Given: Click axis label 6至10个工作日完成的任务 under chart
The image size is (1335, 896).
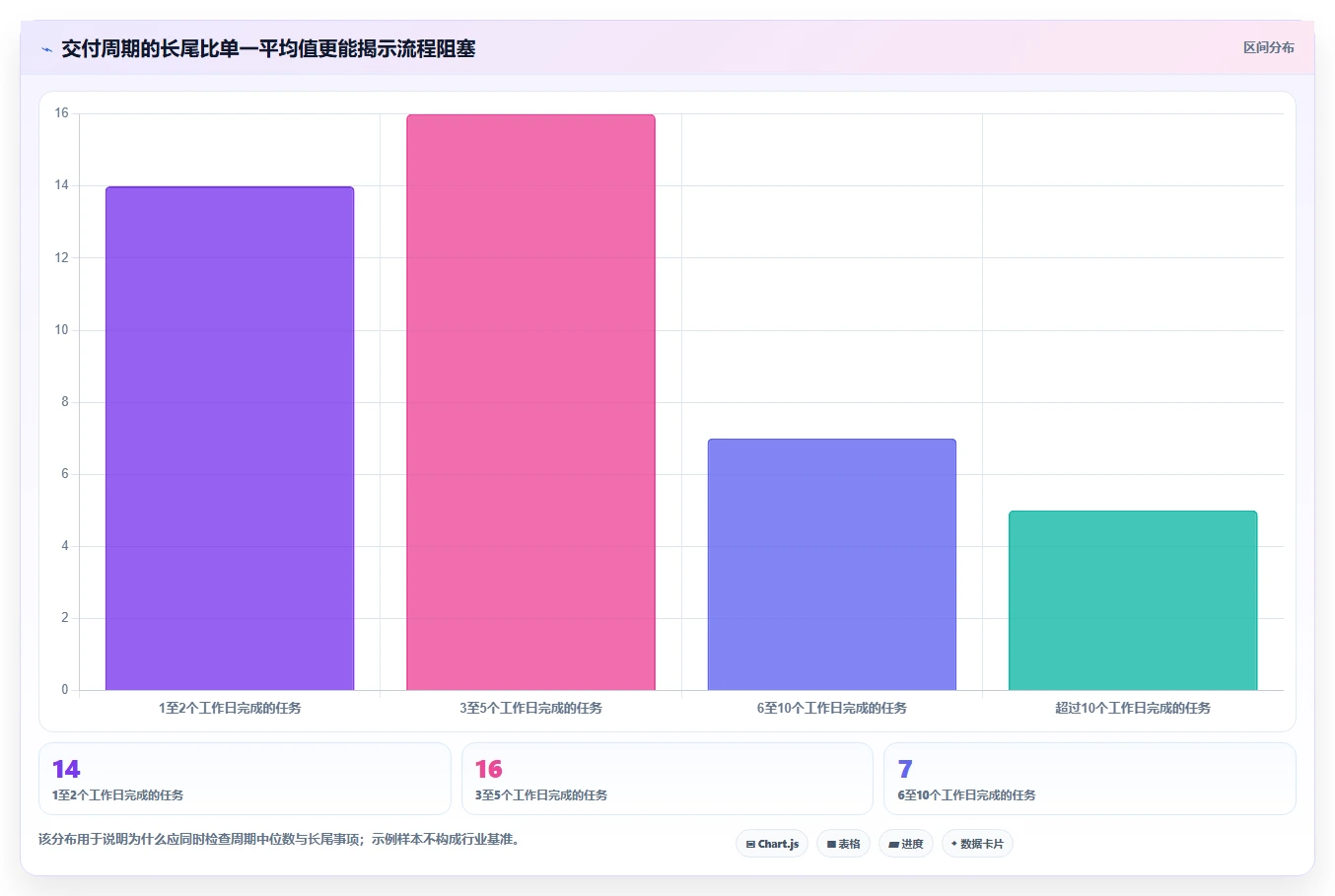Looking at the screenshot, I should point(832,708).
